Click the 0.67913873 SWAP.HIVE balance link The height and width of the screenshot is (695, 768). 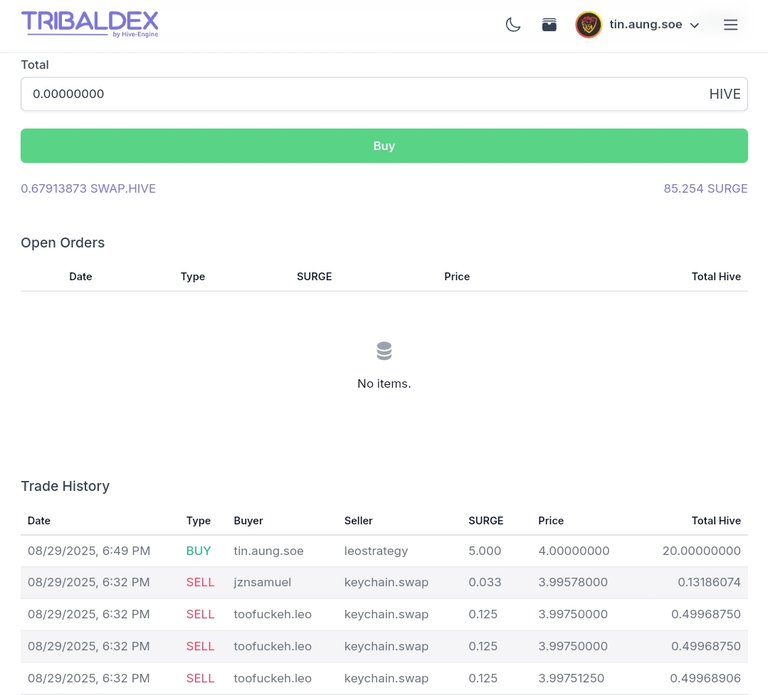point(88,189)
